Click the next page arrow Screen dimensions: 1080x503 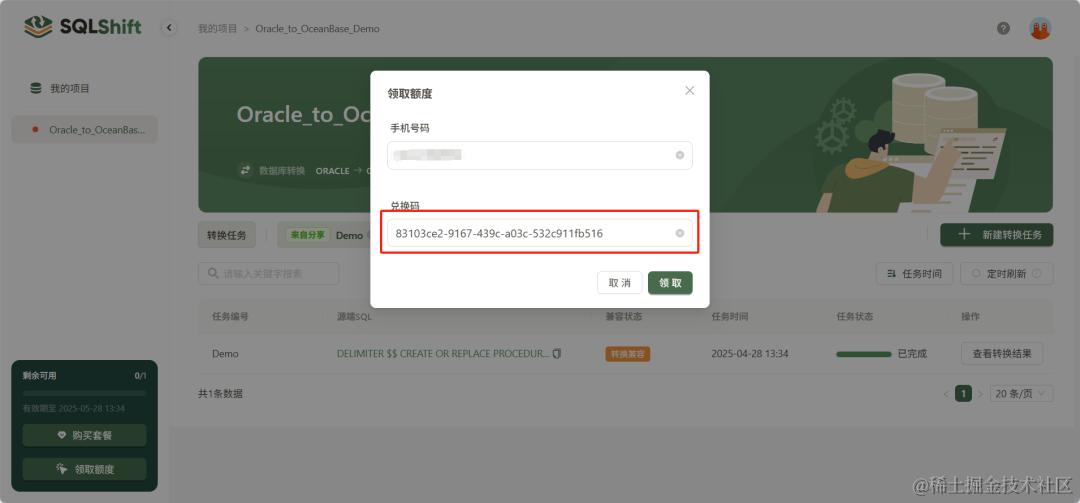(x=980, y=393)
